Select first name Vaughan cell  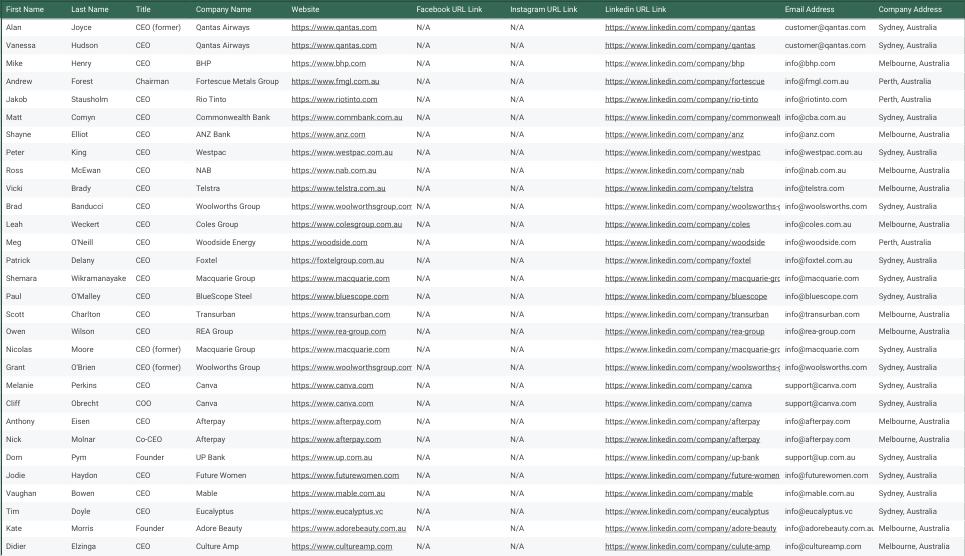(21, 493)
